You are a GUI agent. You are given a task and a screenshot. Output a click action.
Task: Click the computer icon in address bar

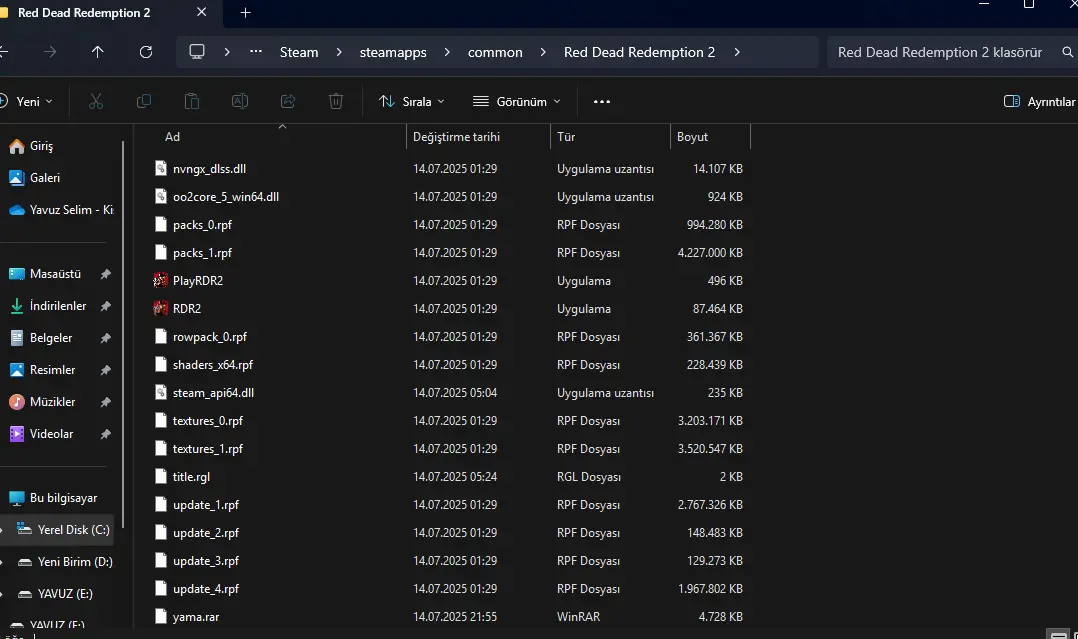coord(197,52)
